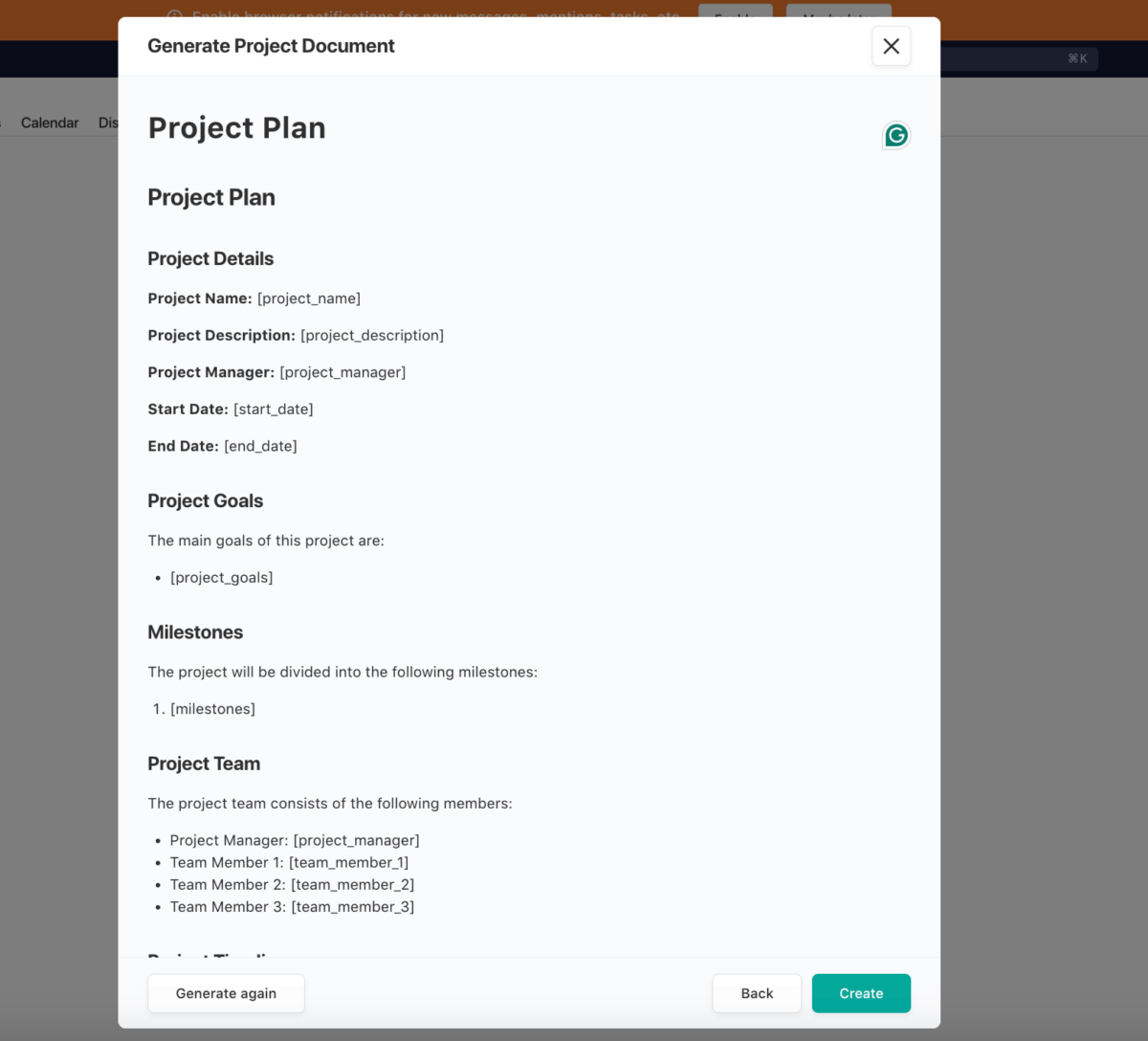Close the Generate Project Document dialog
Screen dimensions: 1148x1041
(891, 46)
